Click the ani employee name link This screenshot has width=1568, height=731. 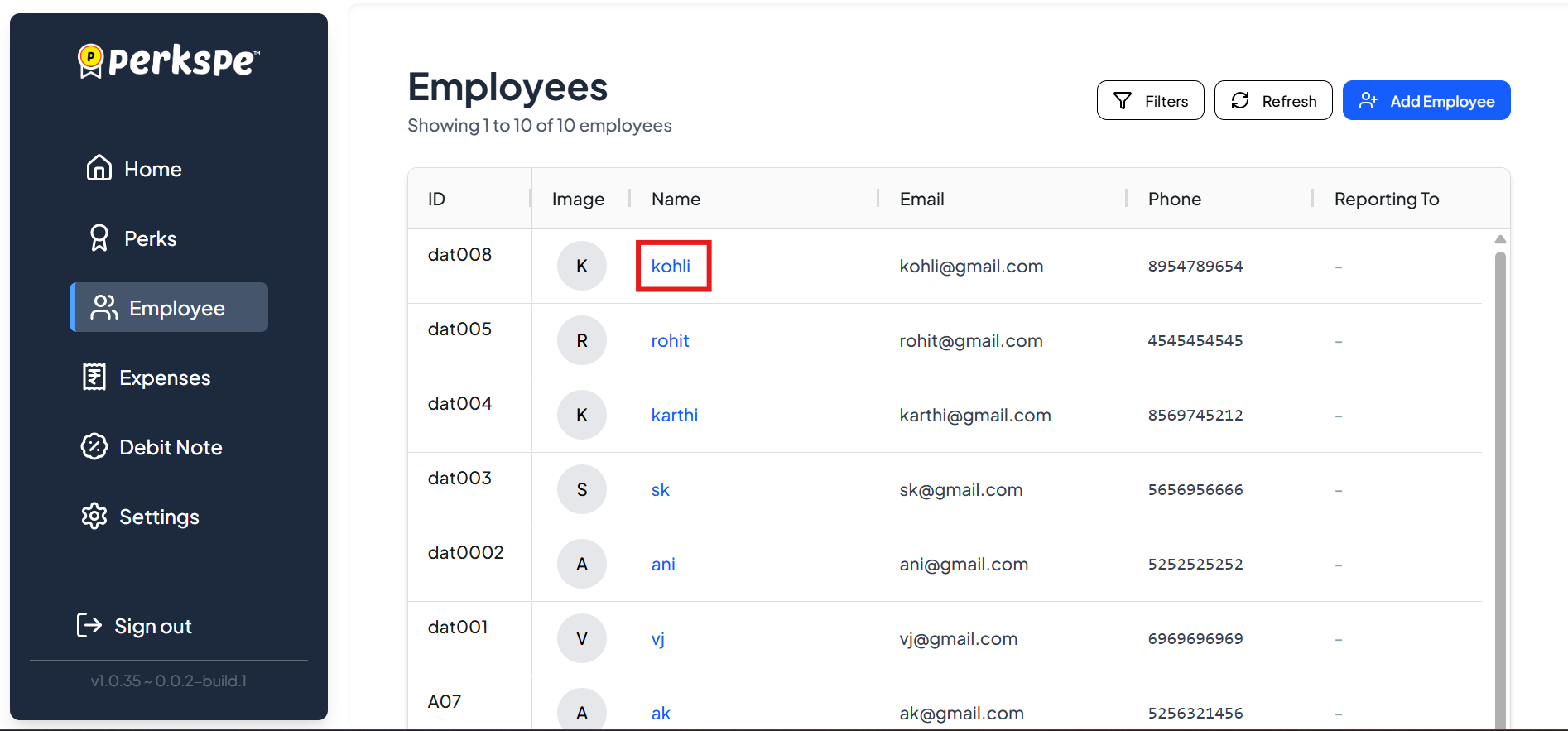point(663,565)
